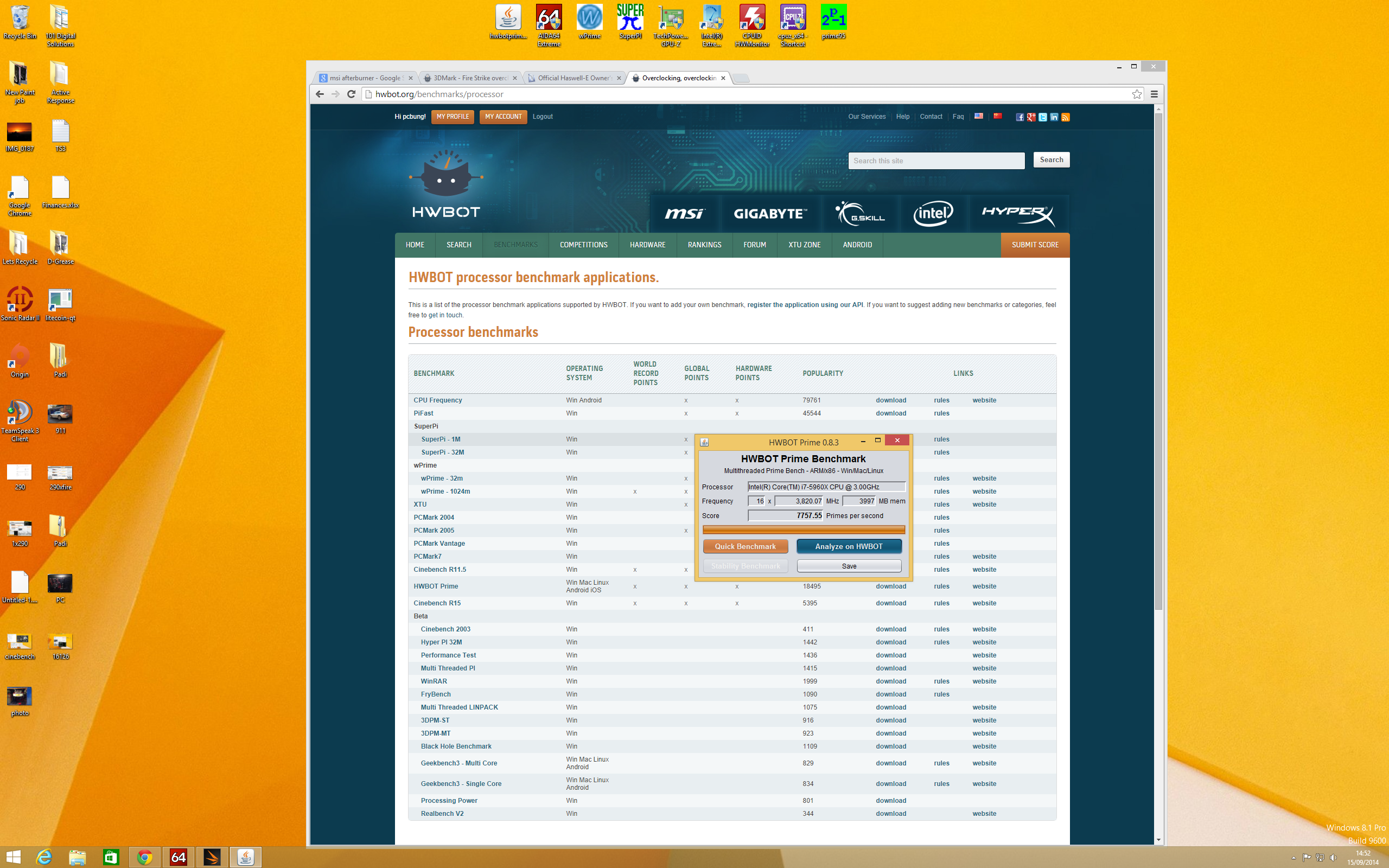Click register application using API link
Screen dimensions: 1389x868
tap(805, 305)
